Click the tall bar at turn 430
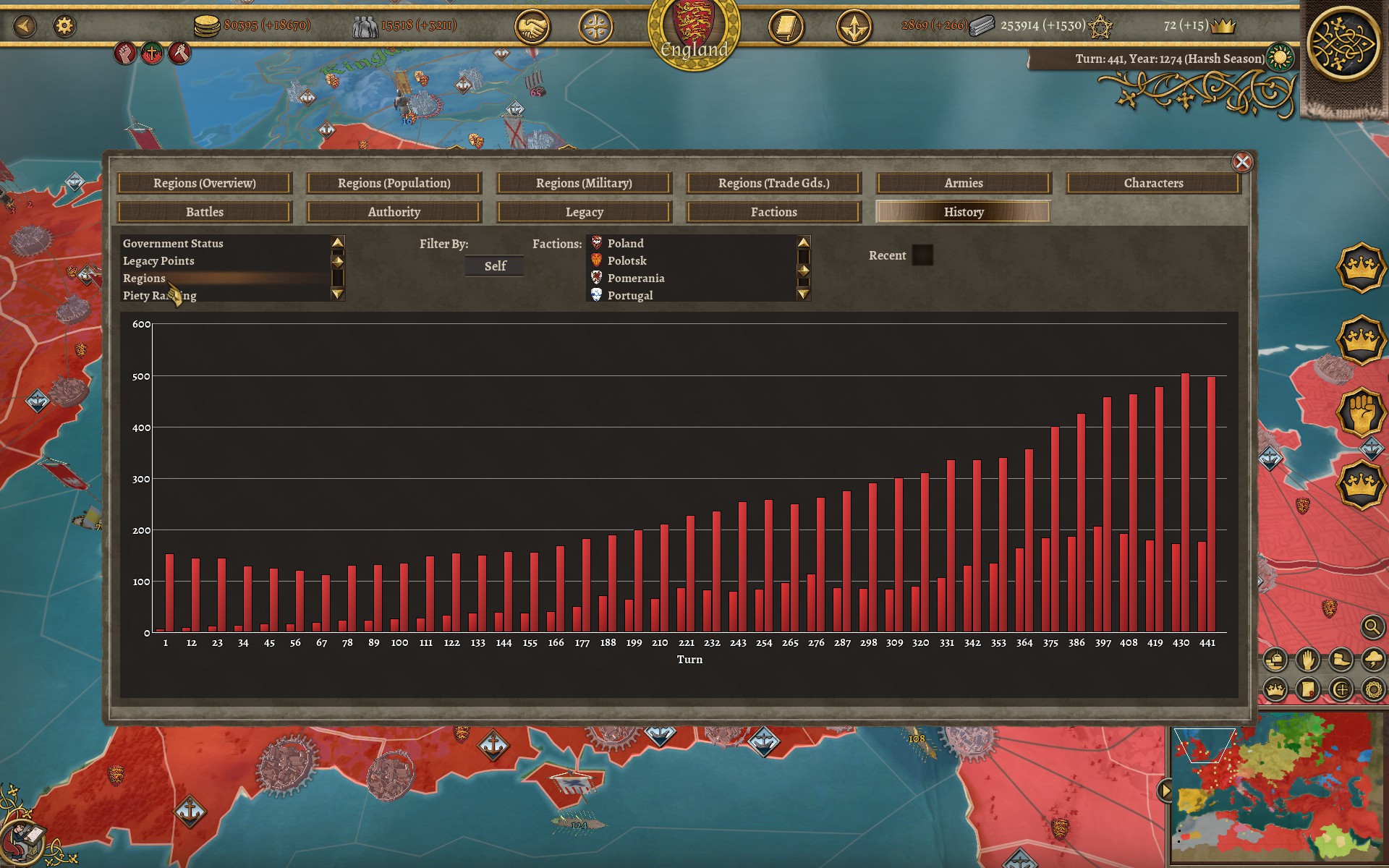 point(1185,503)
